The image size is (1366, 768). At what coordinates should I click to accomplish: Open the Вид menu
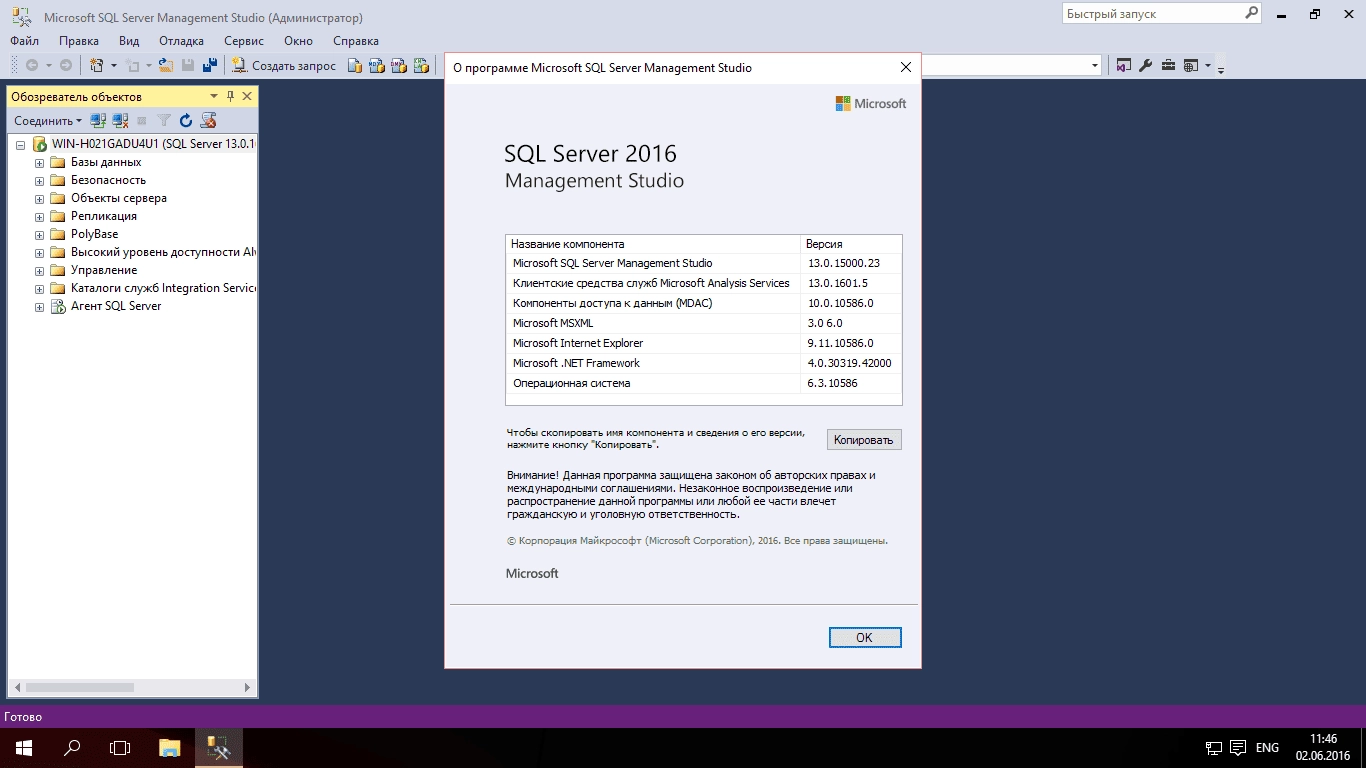coord(129,41)
